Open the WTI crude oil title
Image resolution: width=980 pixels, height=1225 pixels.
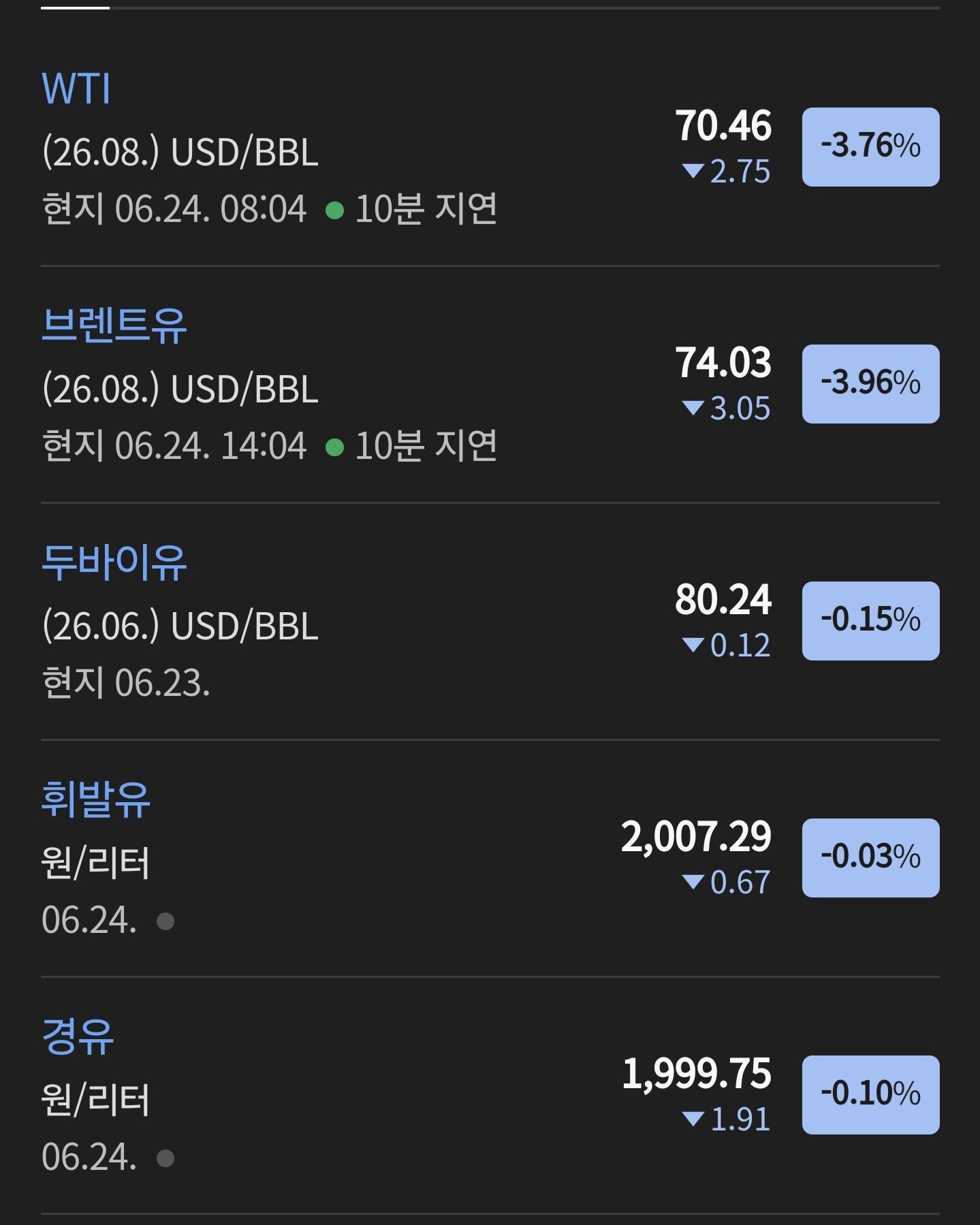[x=76, y=89]
